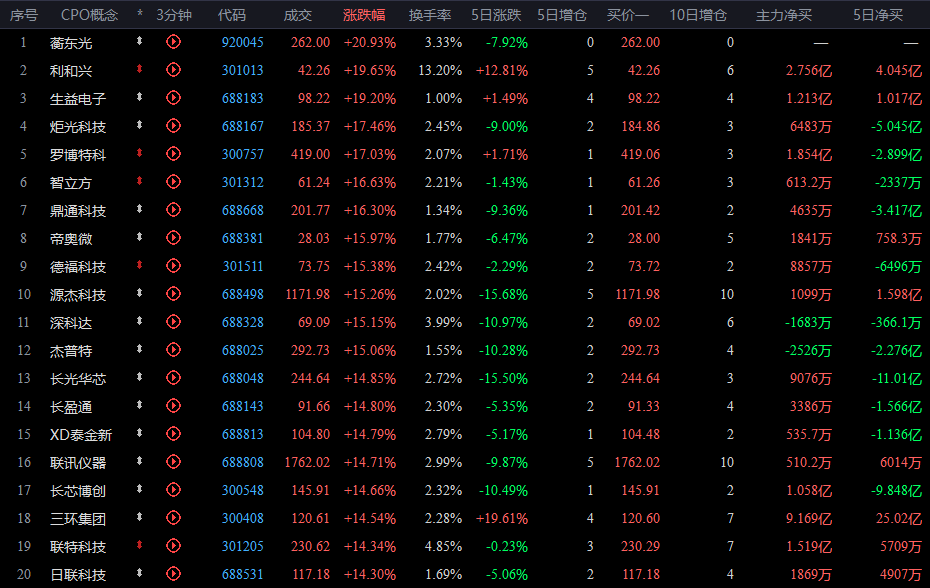Open 3-minute chart icon for 炬光科技
The image size is (930, 588).
173,125
